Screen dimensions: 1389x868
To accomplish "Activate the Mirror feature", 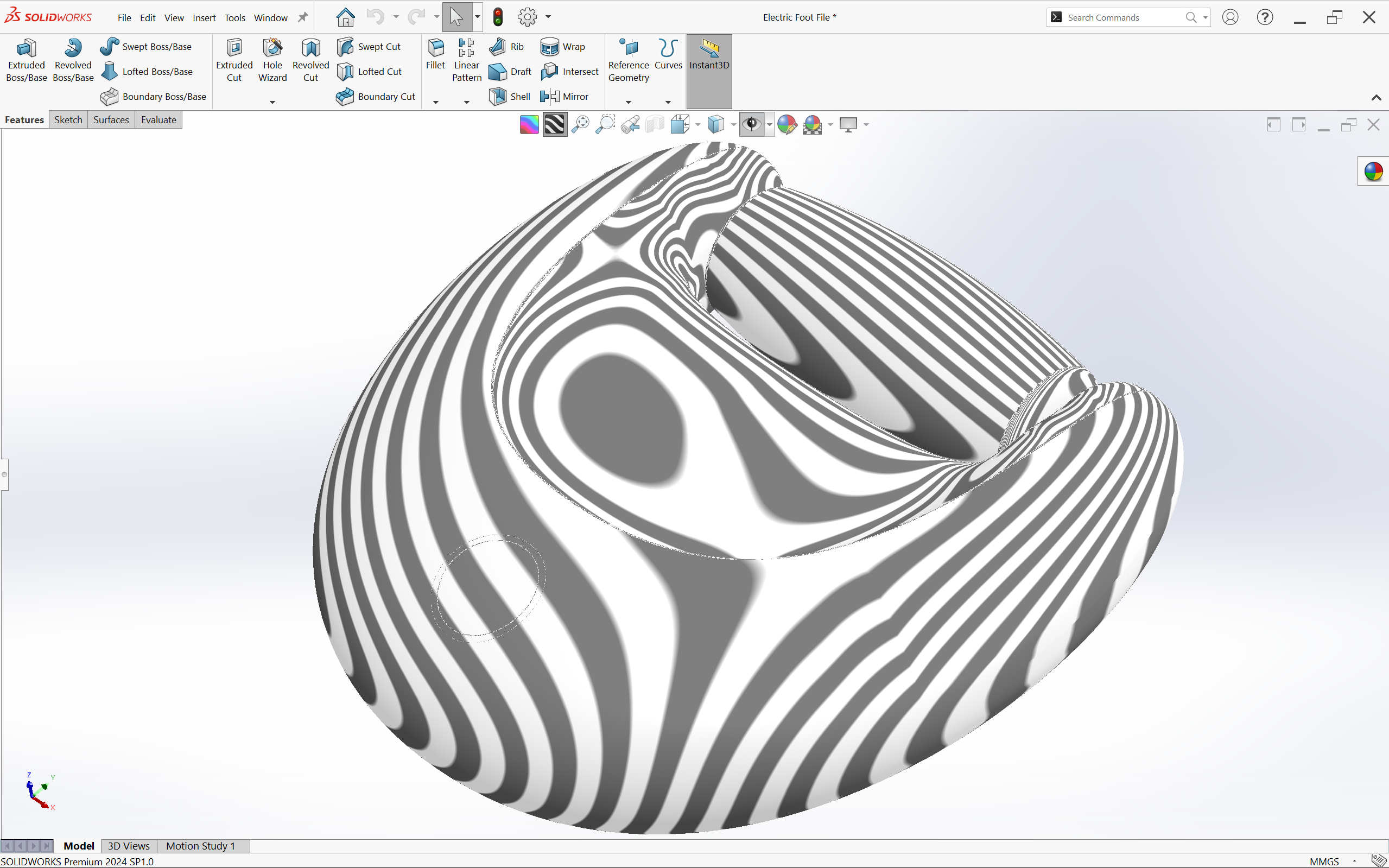I will pyautogui.click(x=565, y=97).
